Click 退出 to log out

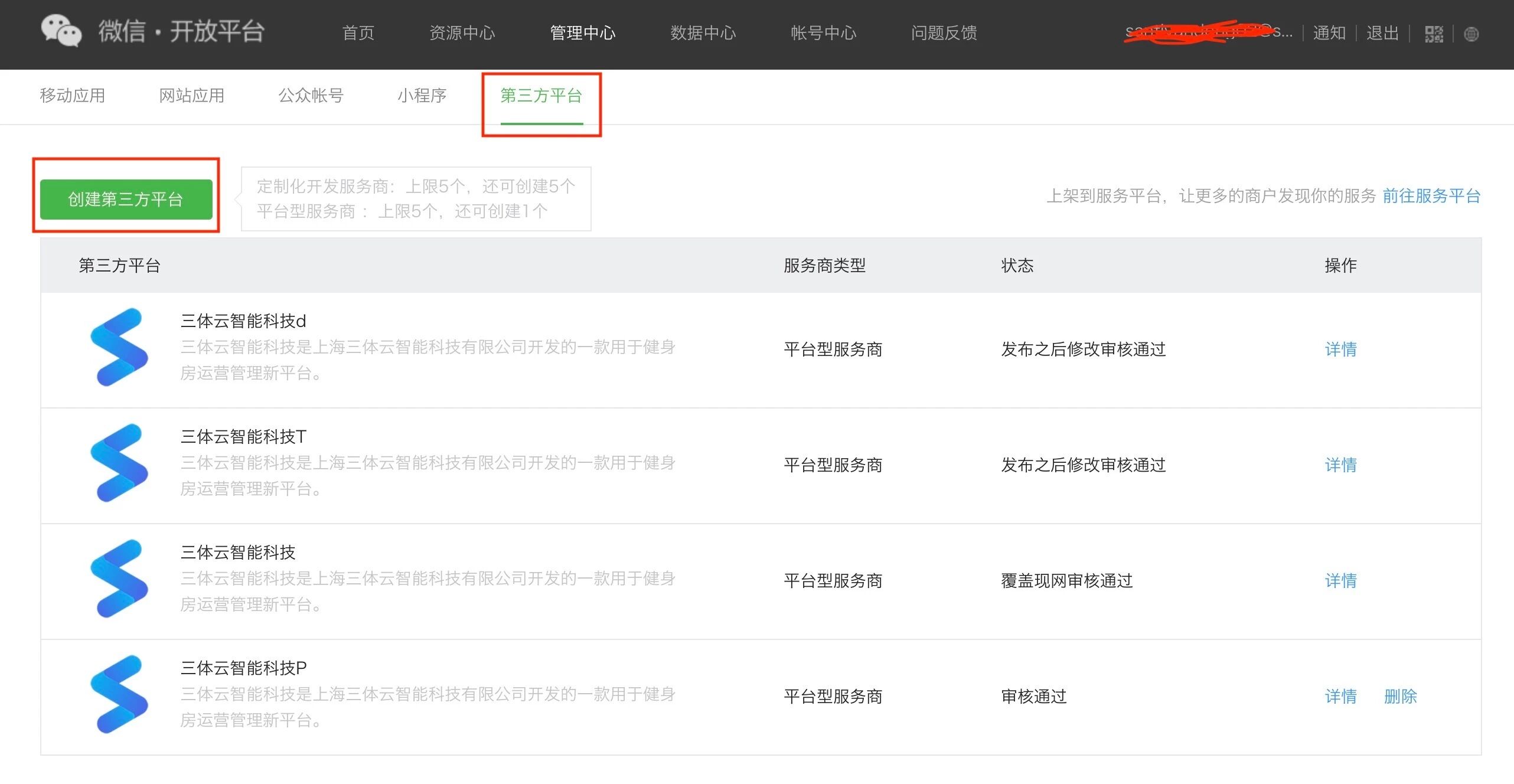tap(1382, 33)
